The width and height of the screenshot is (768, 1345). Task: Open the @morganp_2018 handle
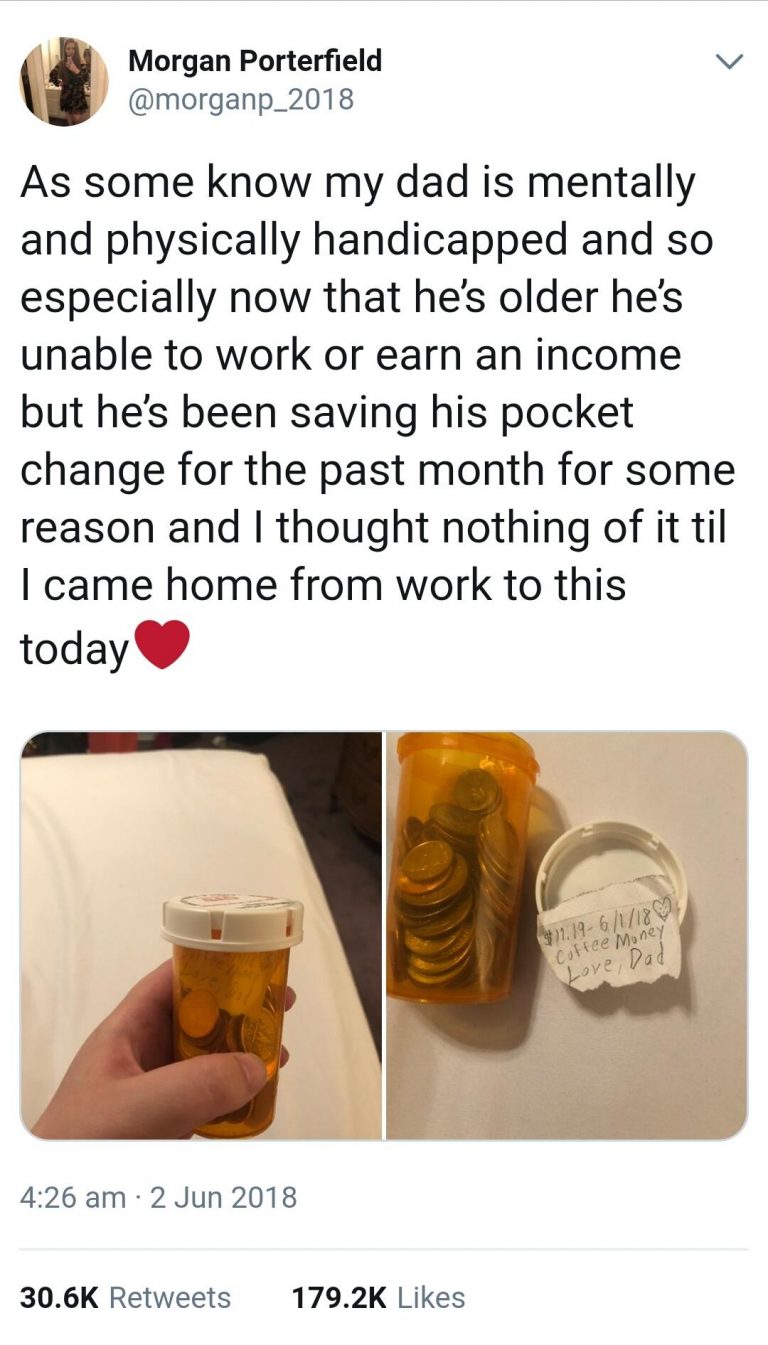click(241, 100)
